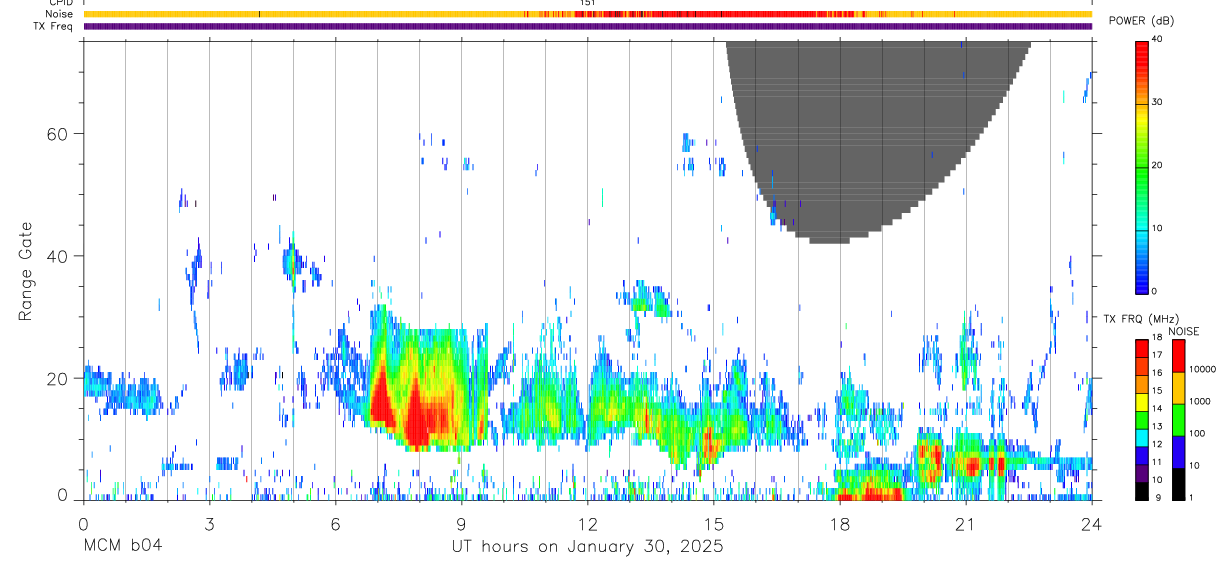
Task: Click the POWER (dB) color bar
Action: 1142,166
